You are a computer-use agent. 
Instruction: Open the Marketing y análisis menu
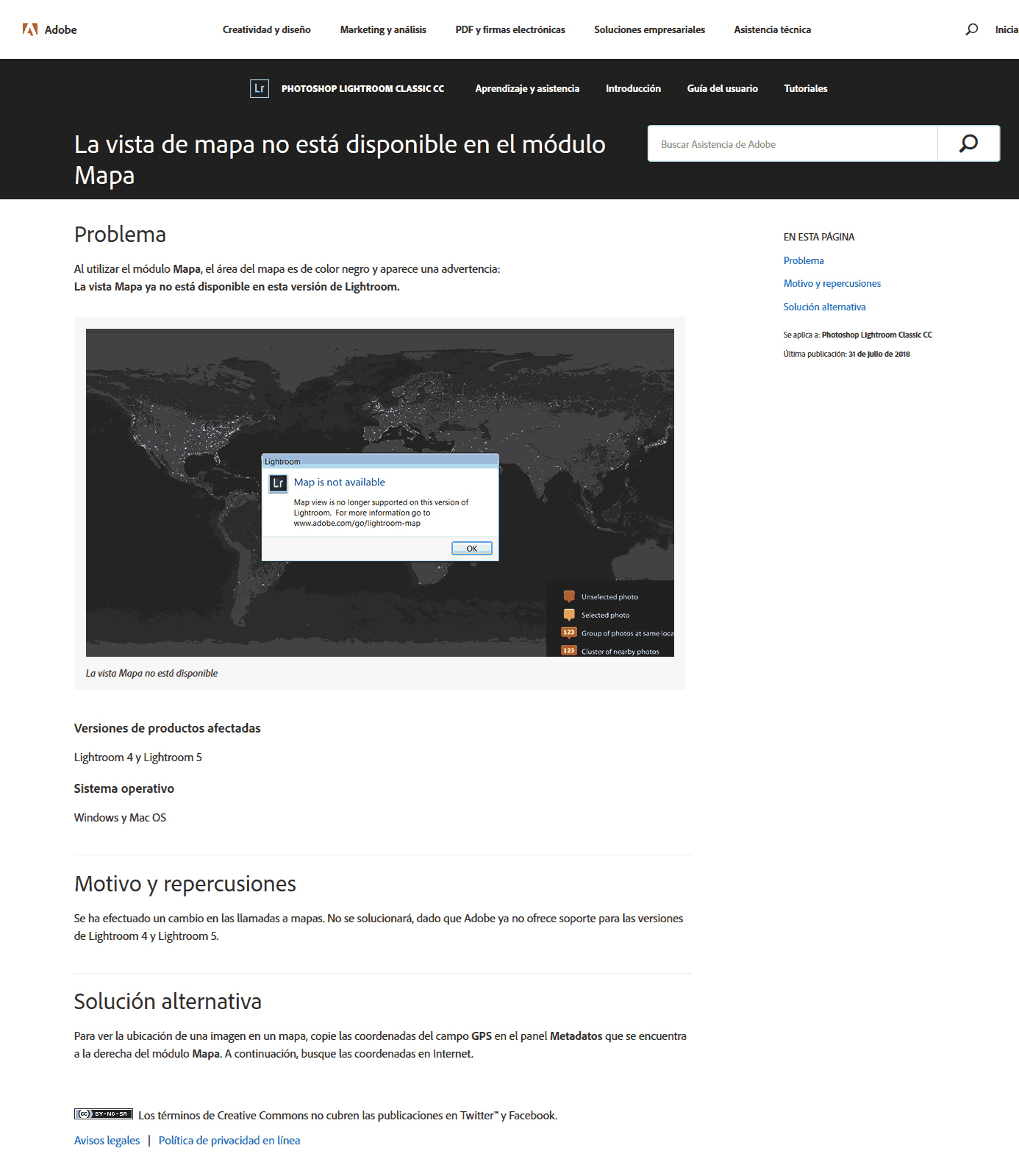point(383,29)
